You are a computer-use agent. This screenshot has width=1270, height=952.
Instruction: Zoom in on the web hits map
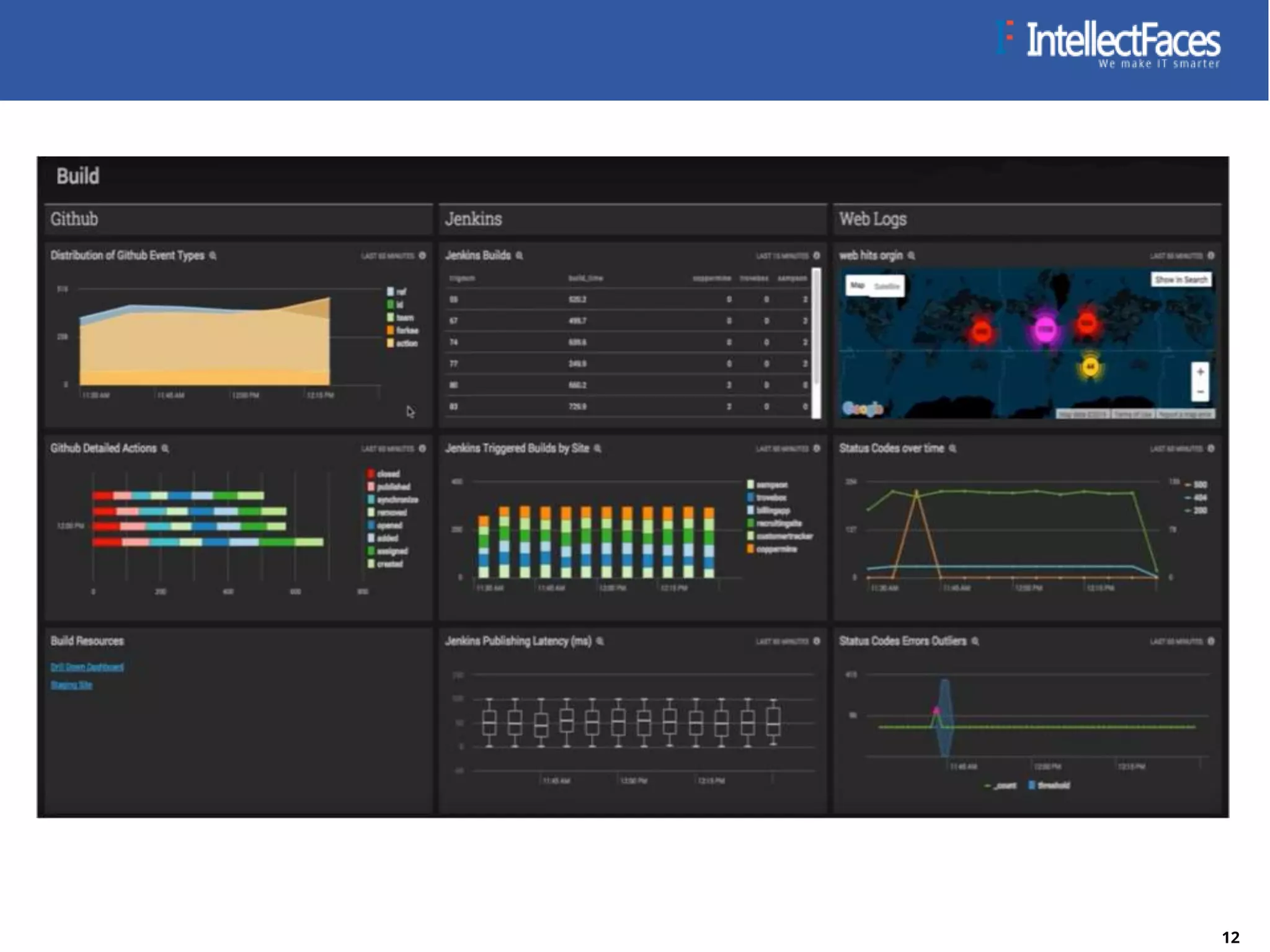[x=1200, y=372]
